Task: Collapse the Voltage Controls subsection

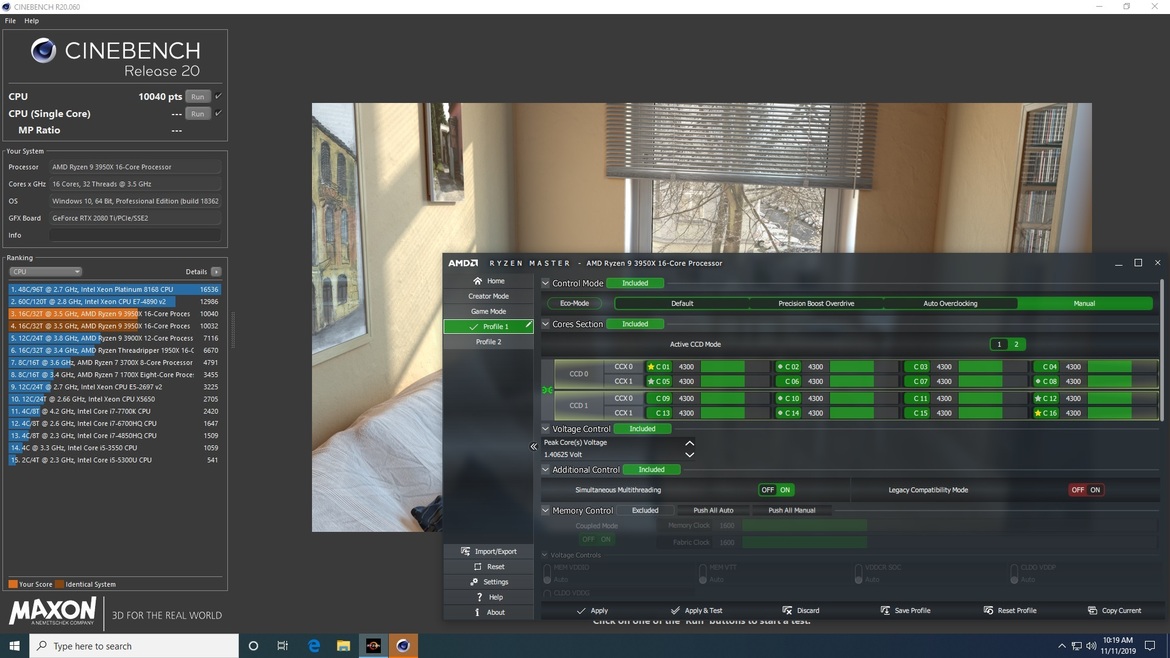Action: point(545,555)
